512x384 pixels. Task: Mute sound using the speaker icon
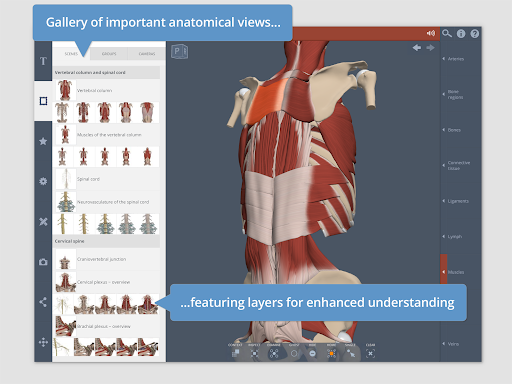431,33
